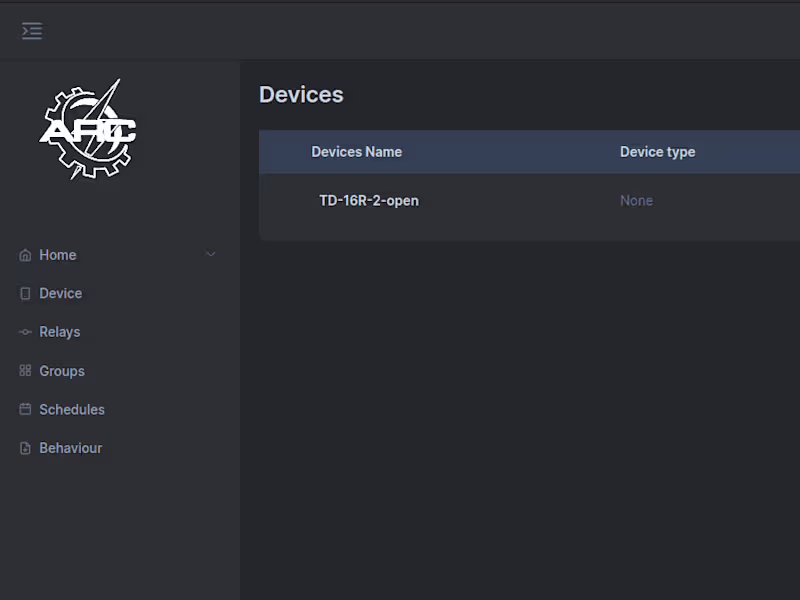Navigate to Schedules text label
Screen dimensions: 800x600
click(72, 410)
